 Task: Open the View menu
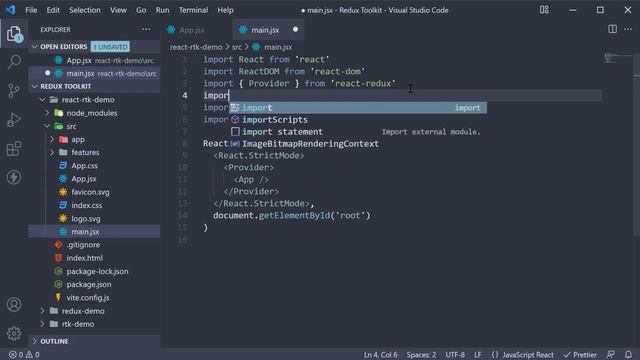point(118,10)
